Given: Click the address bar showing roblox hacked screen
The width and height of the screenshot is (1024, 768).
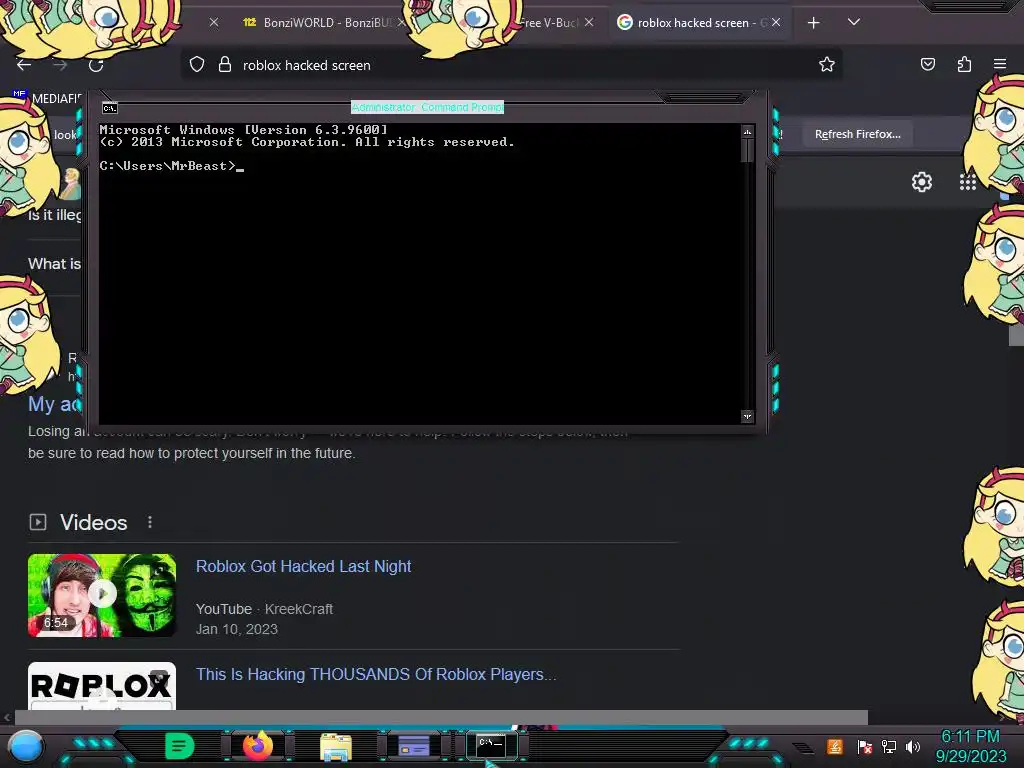Looking at the screenshot, I should [x=509, y=65].
